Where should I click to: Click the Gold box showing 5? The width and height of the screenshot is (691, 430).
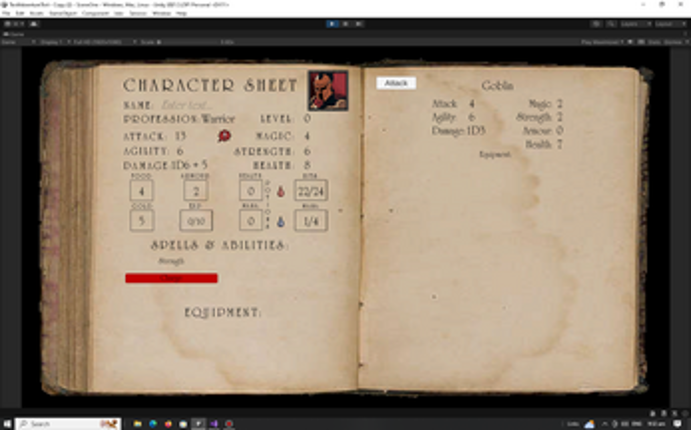[x=141, y=220]
